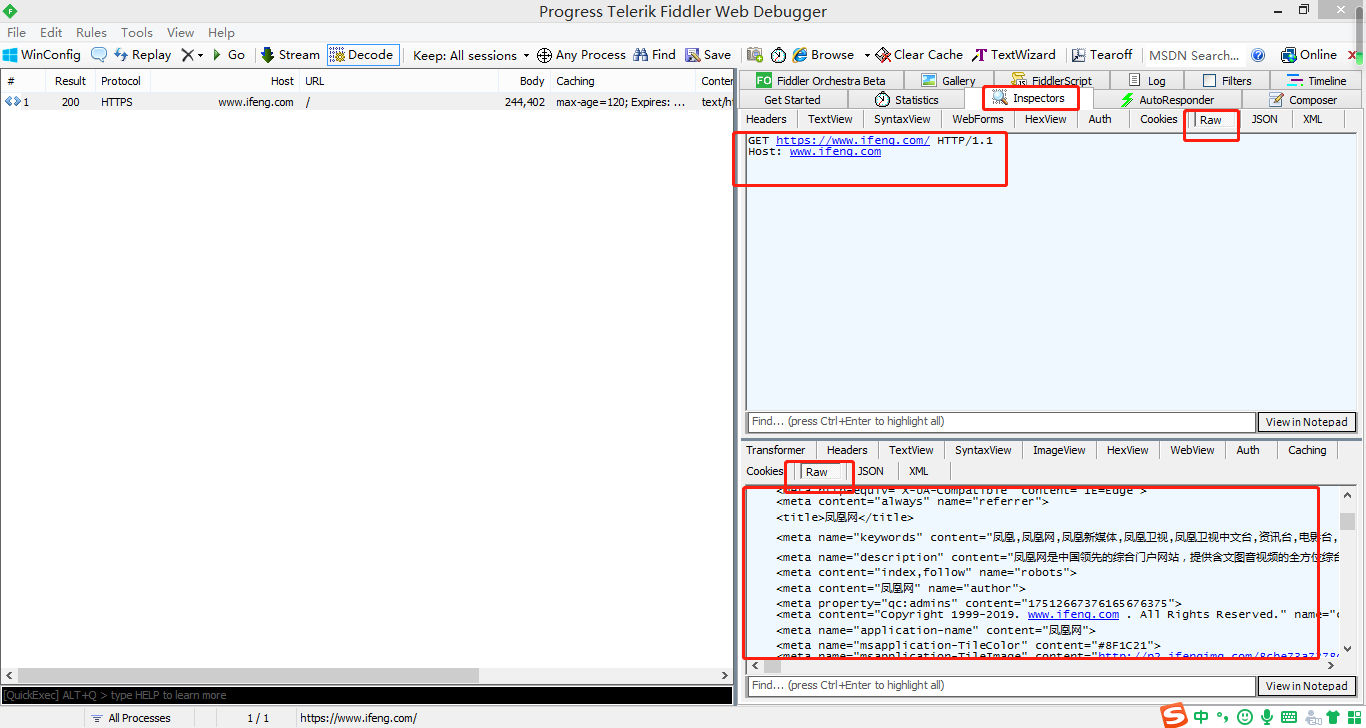Select response WebView tab
This screenshot has height=728, width=1366.
click(1192, 450)
